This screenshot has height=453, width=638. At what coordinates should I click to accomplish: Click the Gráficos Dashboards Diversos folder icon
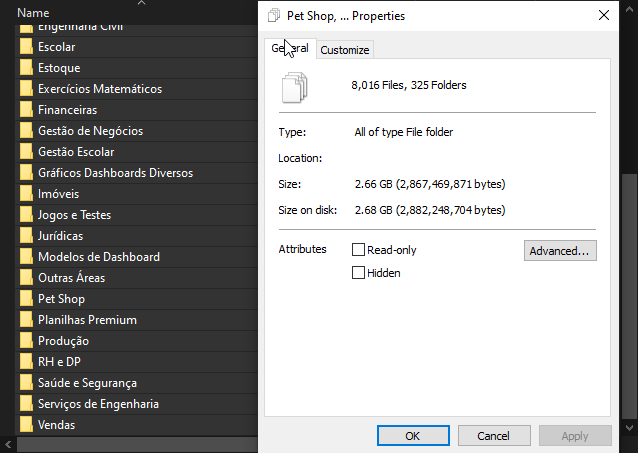pyautogui.click(x=26, y=173)
